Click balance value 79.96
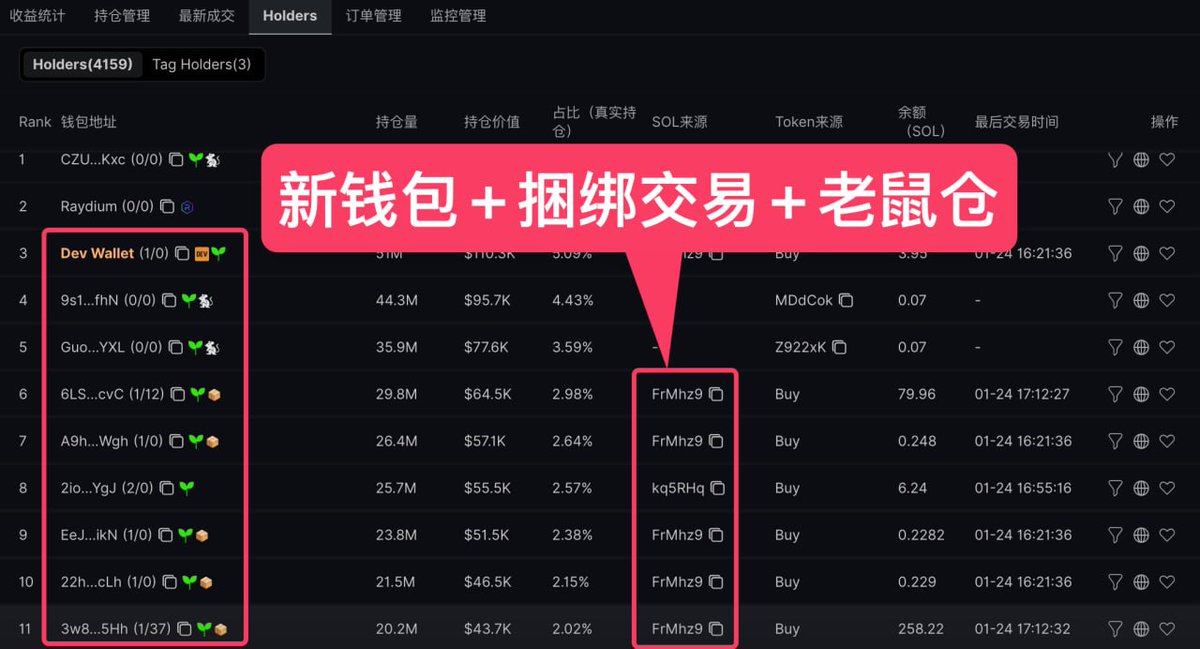This screenshot has height=649, width=1200. pyautogui.click(x=917, y=394)
